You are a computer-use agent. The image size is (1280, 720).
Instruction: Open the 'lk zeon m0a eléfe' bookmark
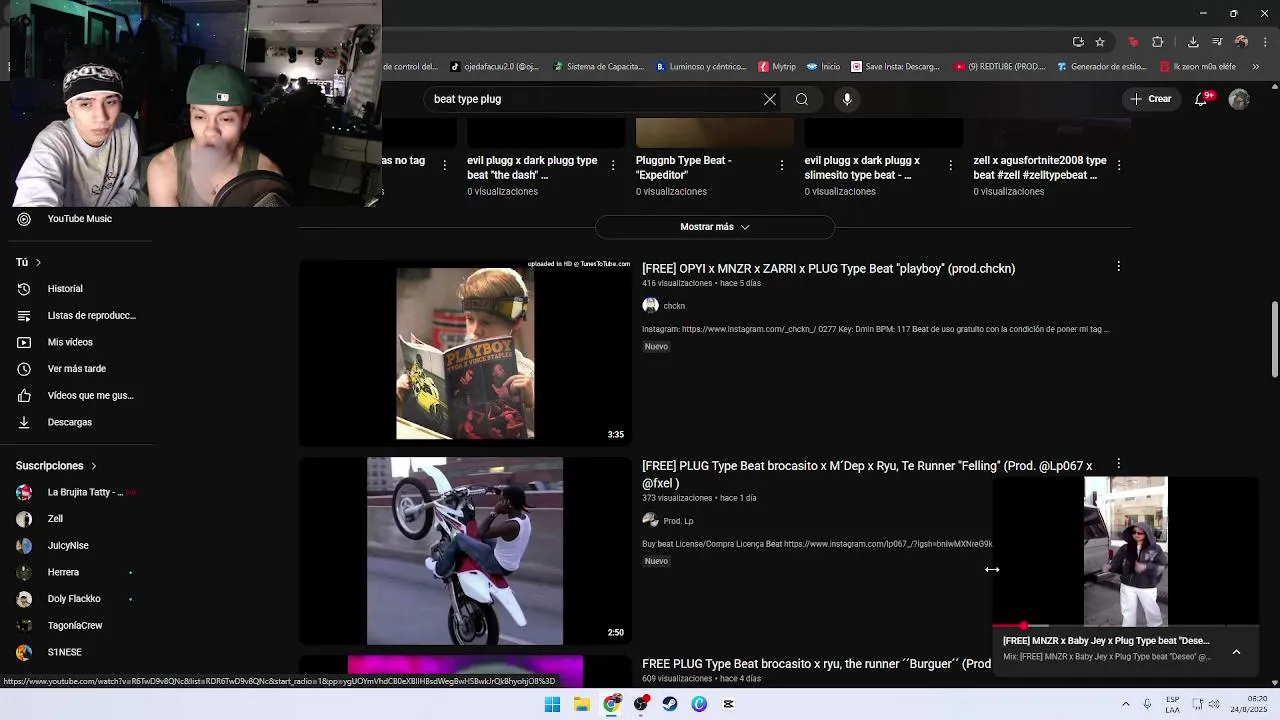[x=1198, y=67]
